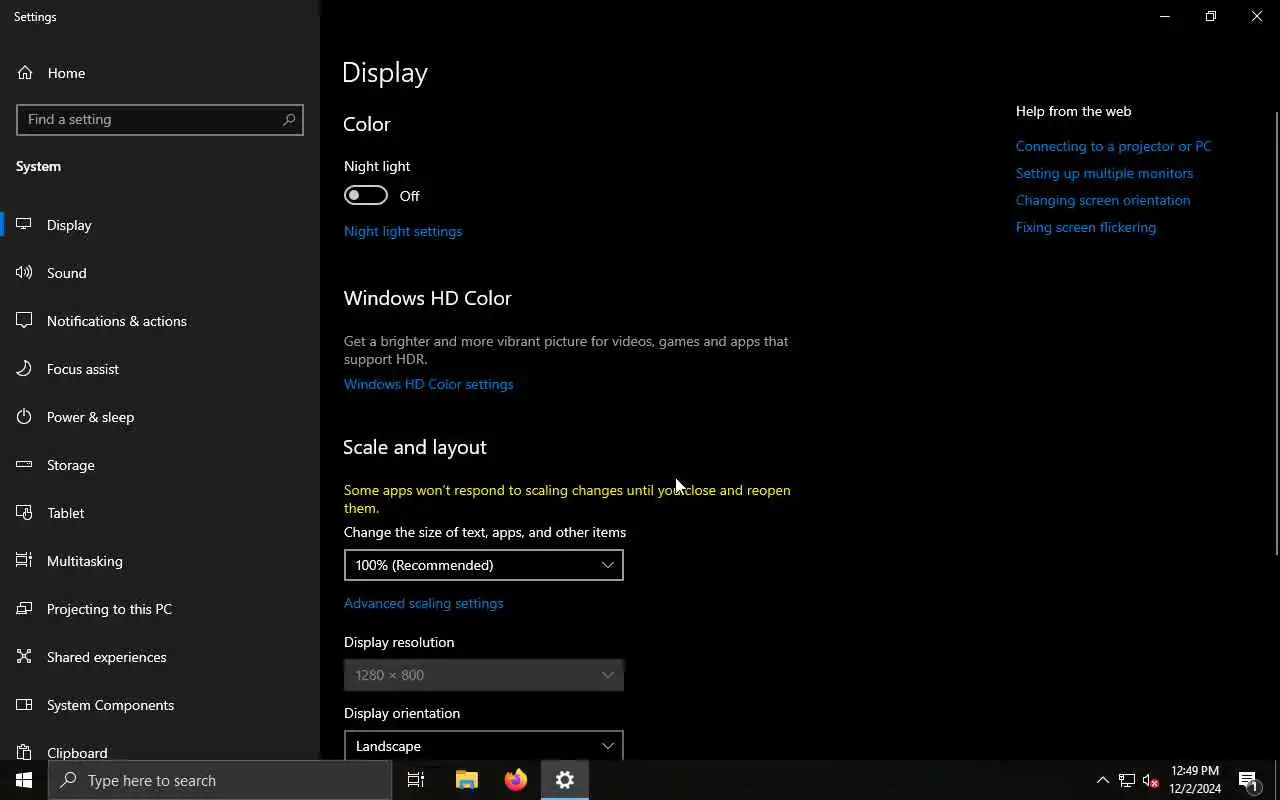Screen dimensions: 1280x800
Task: Open Windows HD Color settings link
Action: pyautogui.click(x=429, y=384)
